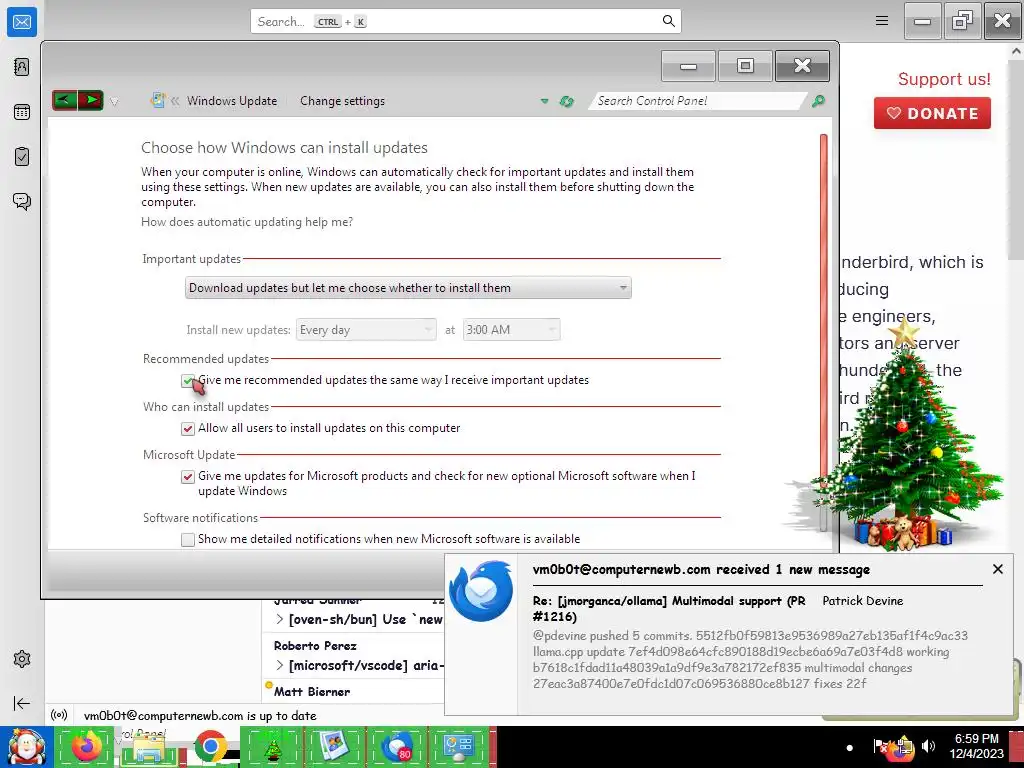Click online status icon in status bar
This screenshot has width=1024, height=768.
pos(59,715)
